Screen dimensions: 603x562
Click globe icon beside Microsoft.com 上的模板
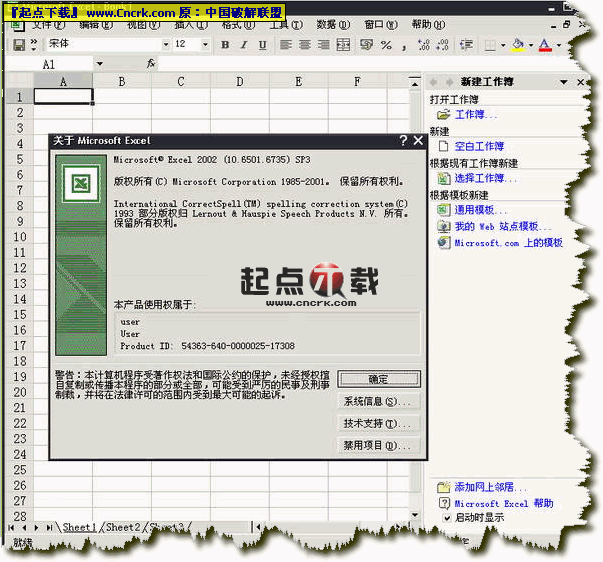(443, 242)
